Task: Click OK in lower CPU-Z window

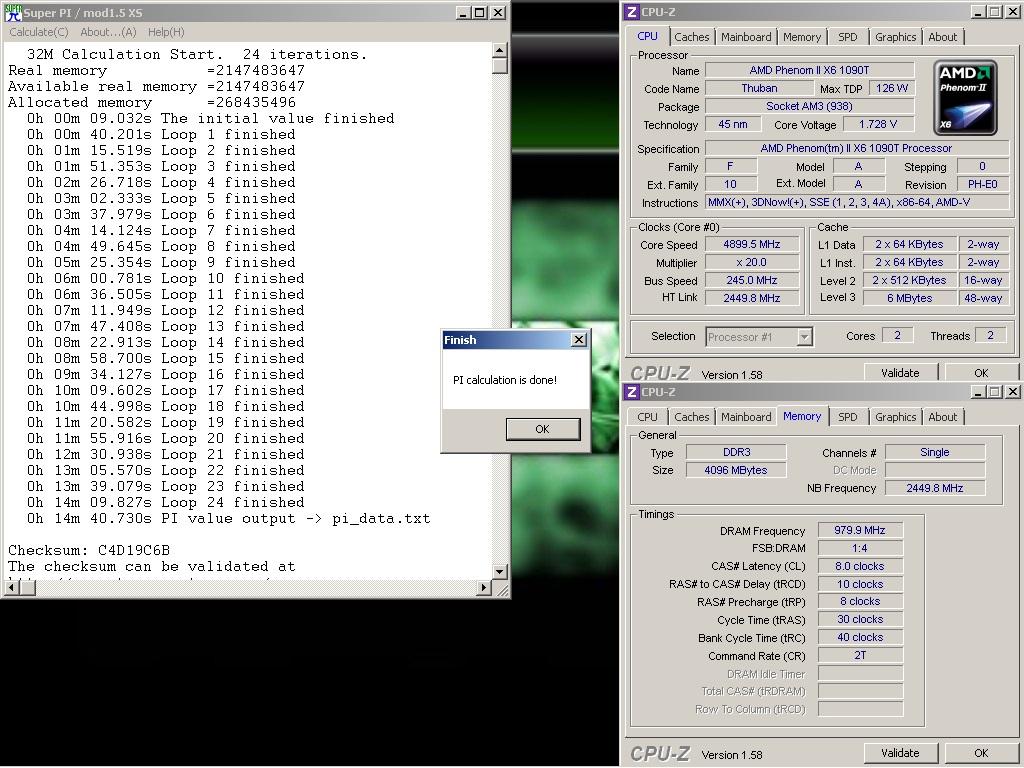Action: [981, 753]
